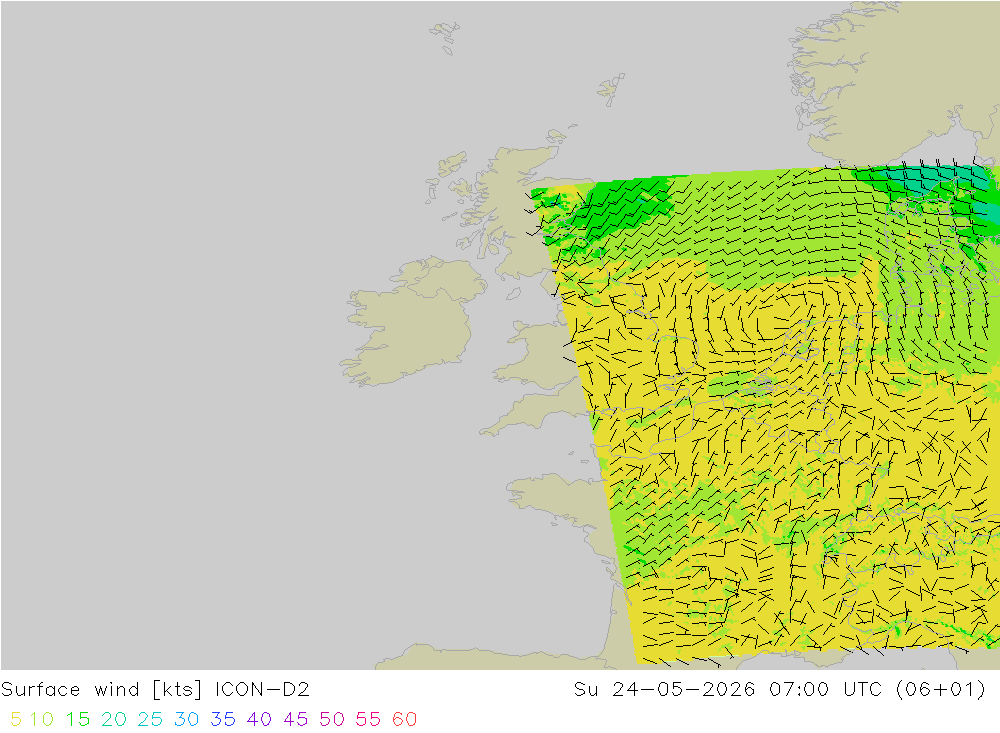Click the yellow '5' knots legend value
Screen dimensions: 1000x733
click(16, 719)
